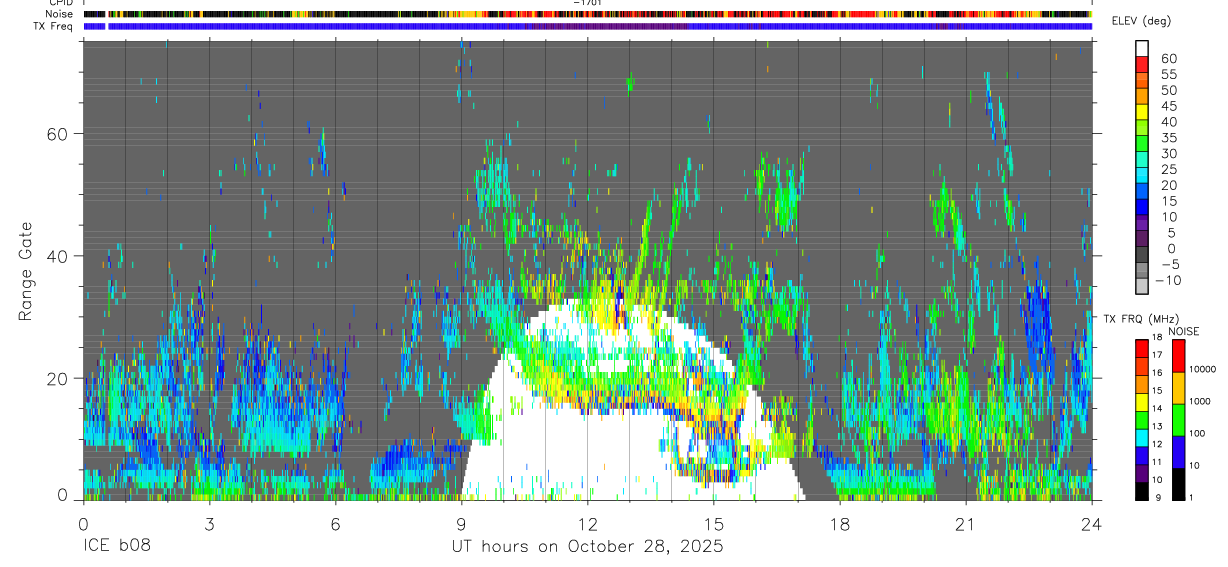Screen dimensions: 1228x567
Task: Click the 'Range Gate' y-axis title
Action: coord(26,272)
